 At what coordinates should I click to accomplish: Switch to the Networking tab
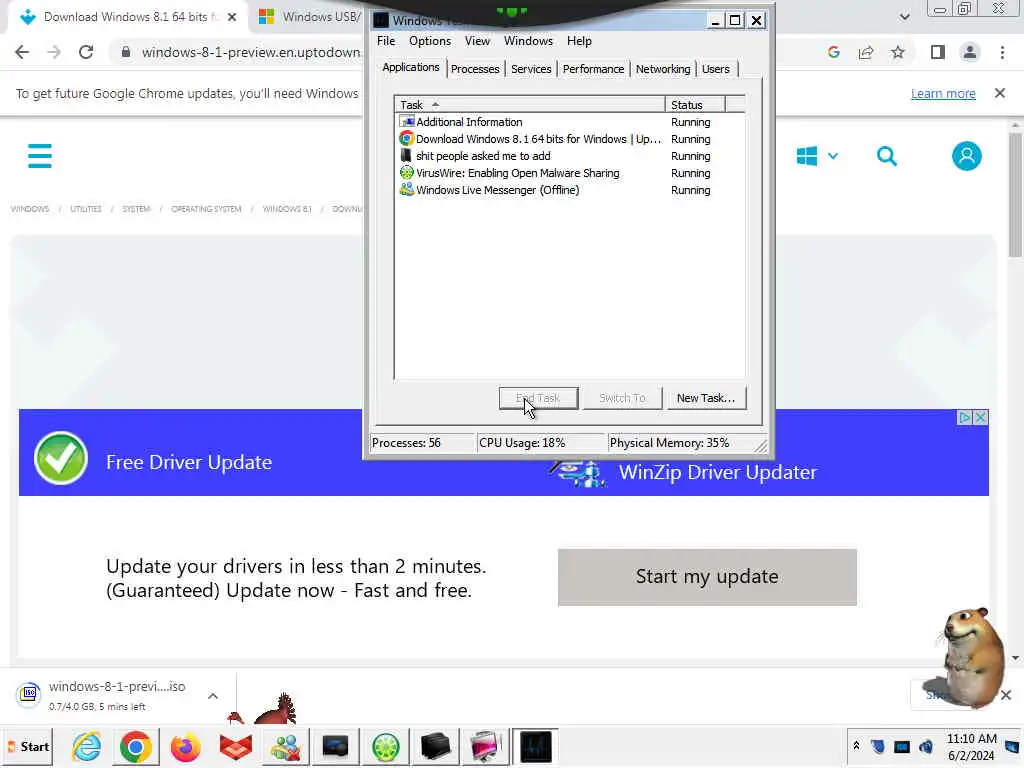point(663,69)
